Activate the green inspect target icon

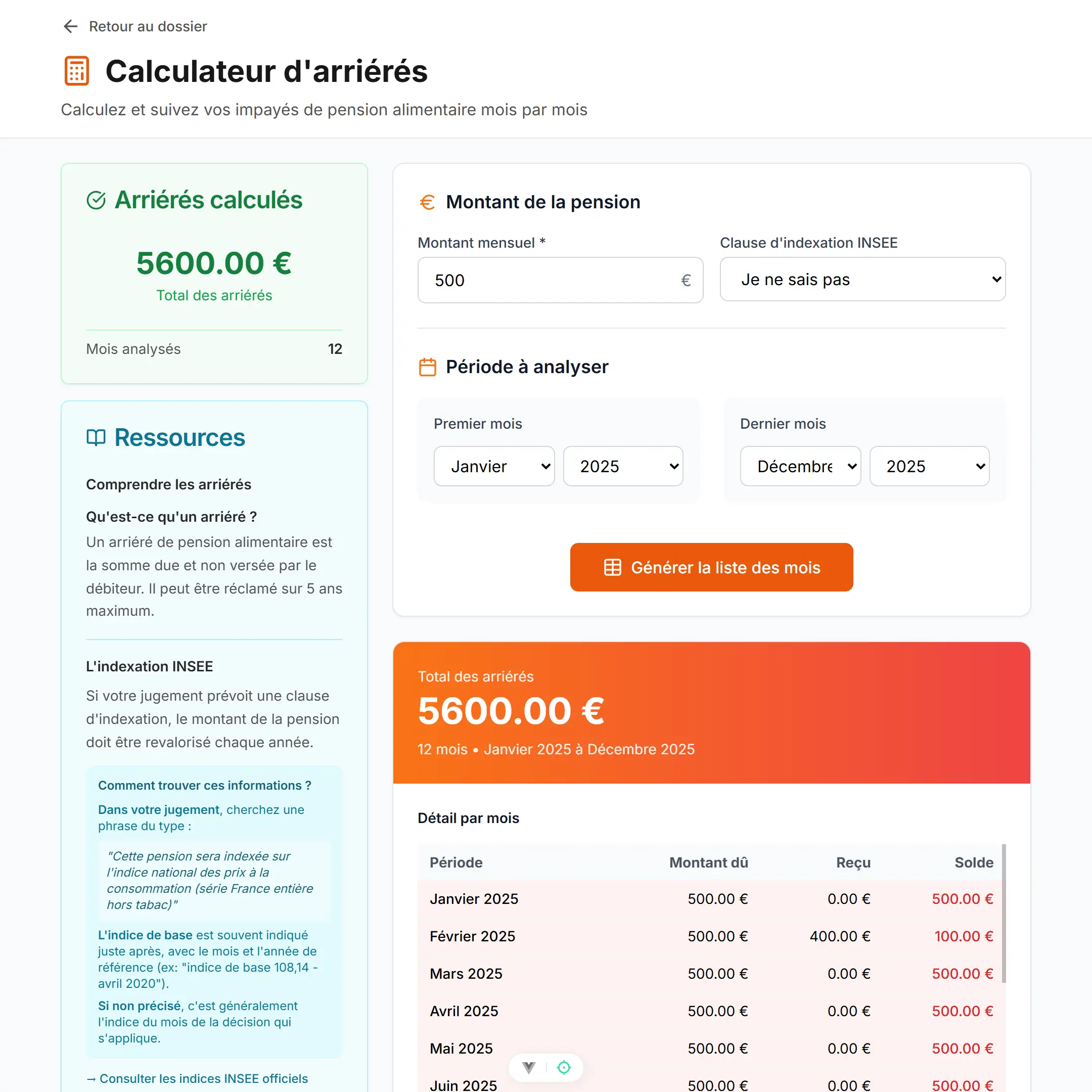(x=564, y=1067)
